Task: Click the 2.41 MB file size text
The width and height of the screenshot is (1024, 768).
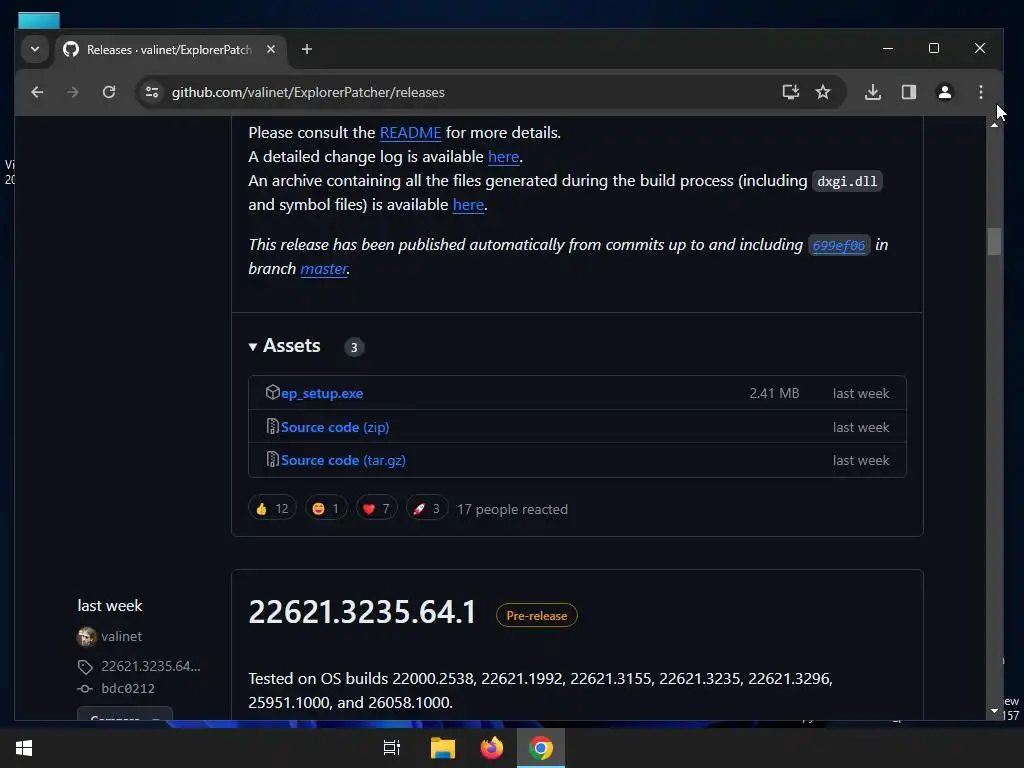Action: pyautogui.click(x=774, y=393)
